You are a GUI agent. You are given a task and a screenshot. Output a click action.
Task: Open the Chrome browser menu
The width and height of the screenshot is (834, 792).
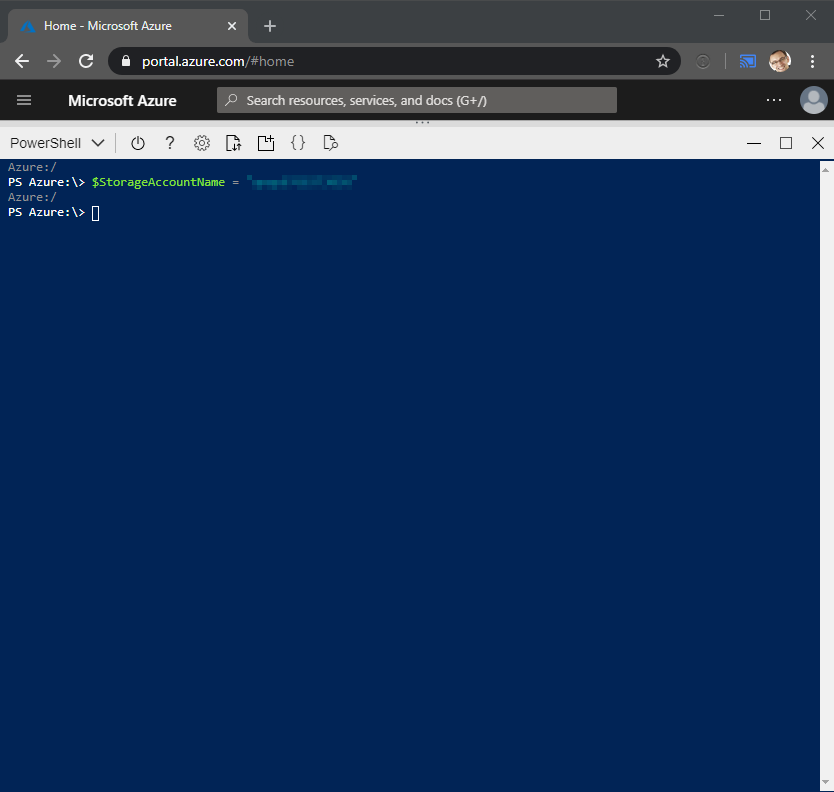813,60
